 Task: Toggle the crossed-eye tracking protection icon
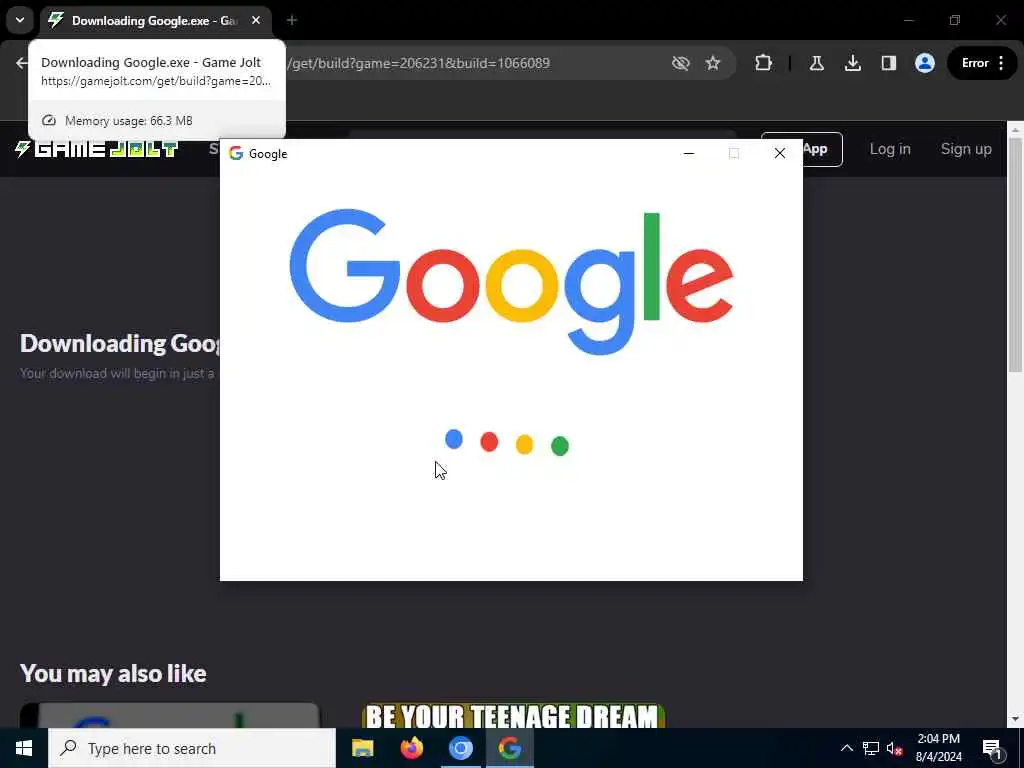[680, 63]
